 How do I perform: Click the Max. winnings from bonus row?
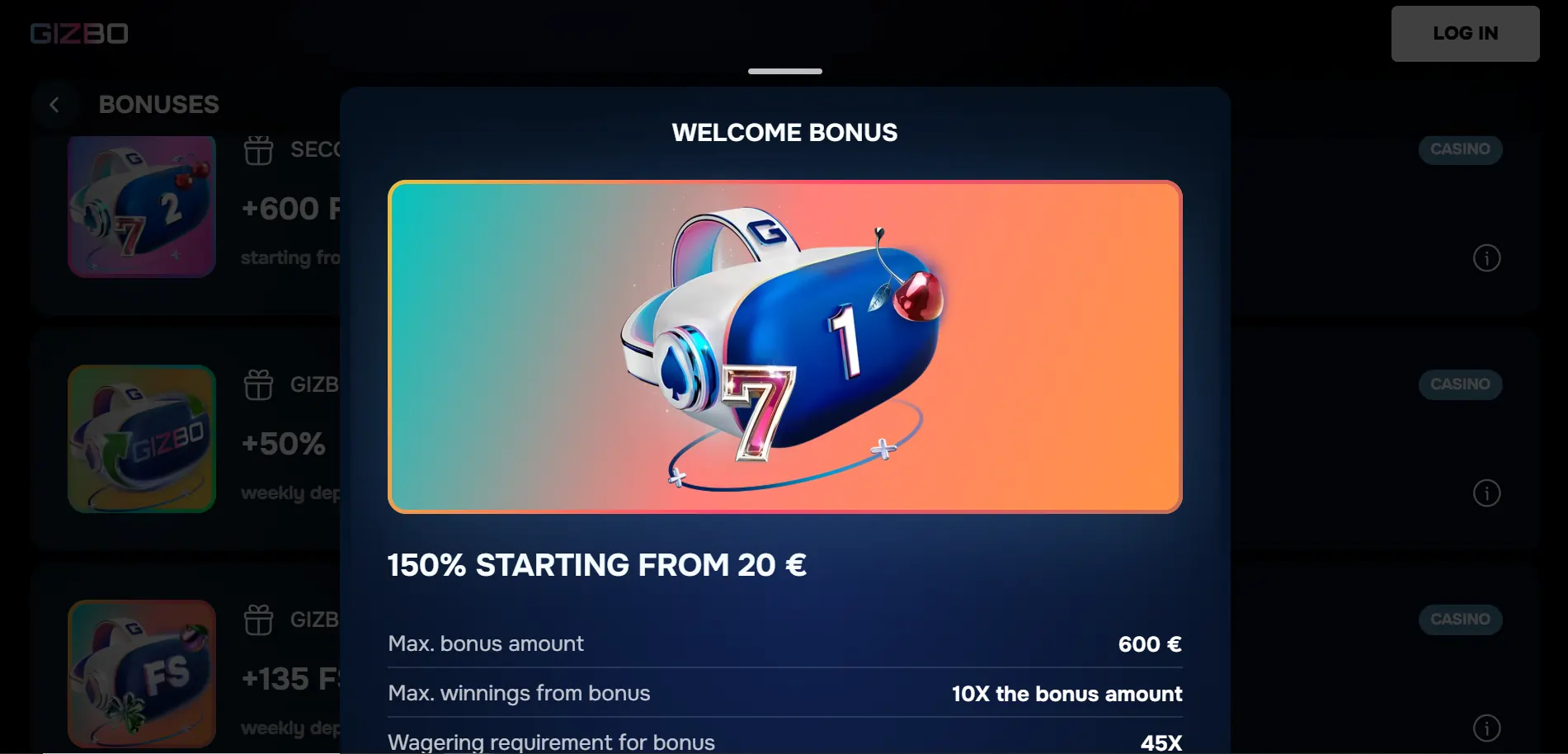pos(784,693)
